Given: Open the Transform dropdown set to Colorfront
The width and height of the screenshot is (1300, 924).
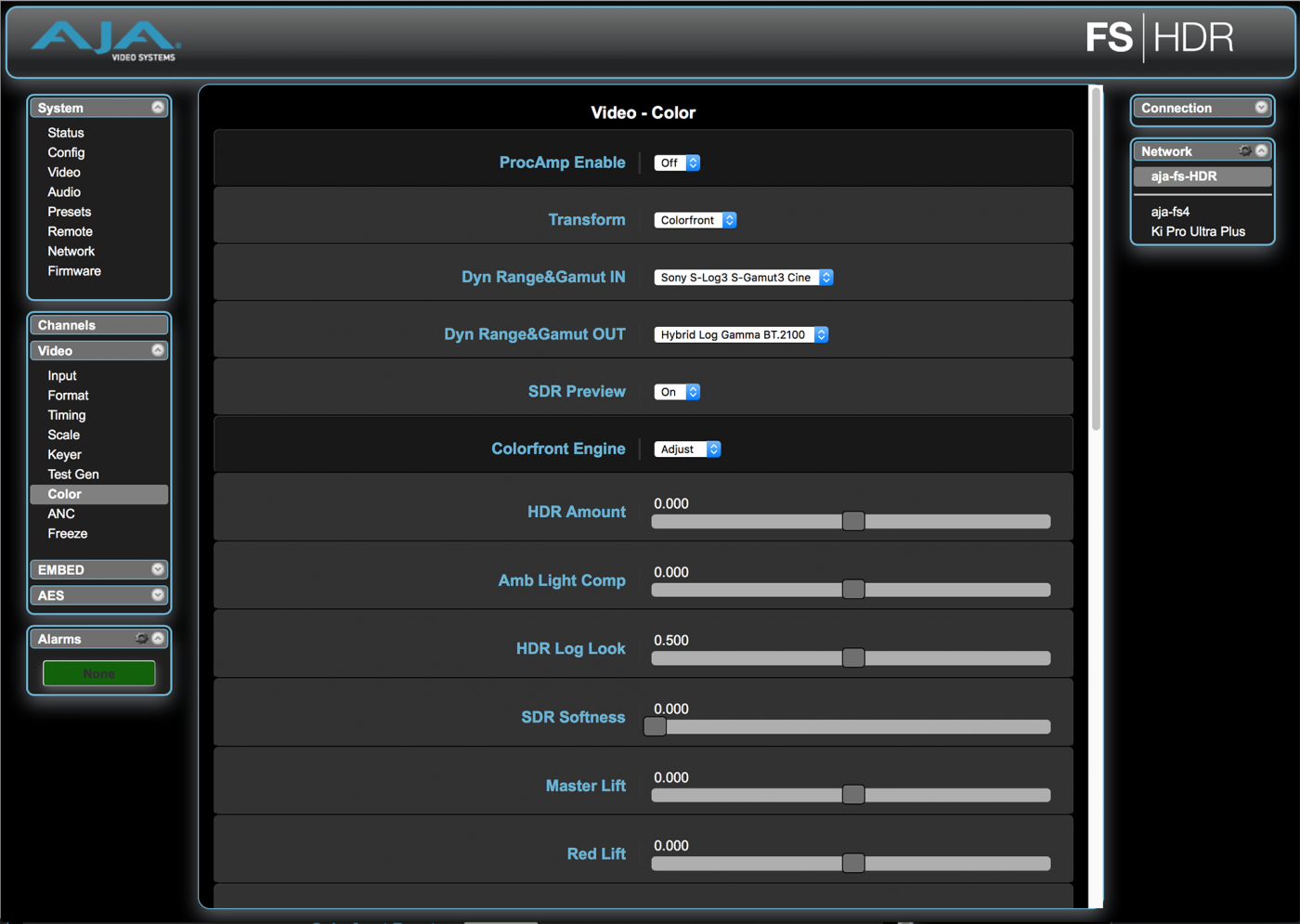Looking at the screenshot, I should (695, 219).
